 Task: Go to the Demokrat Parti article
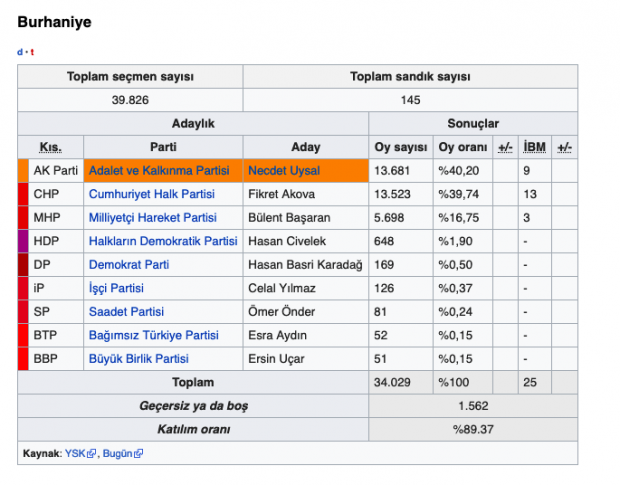pos(129,264)
